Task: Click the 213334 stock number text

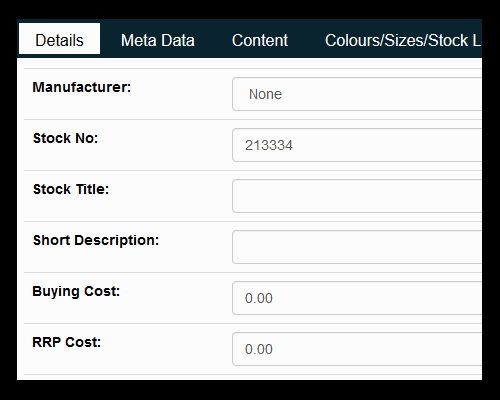Action: [269, 145]
